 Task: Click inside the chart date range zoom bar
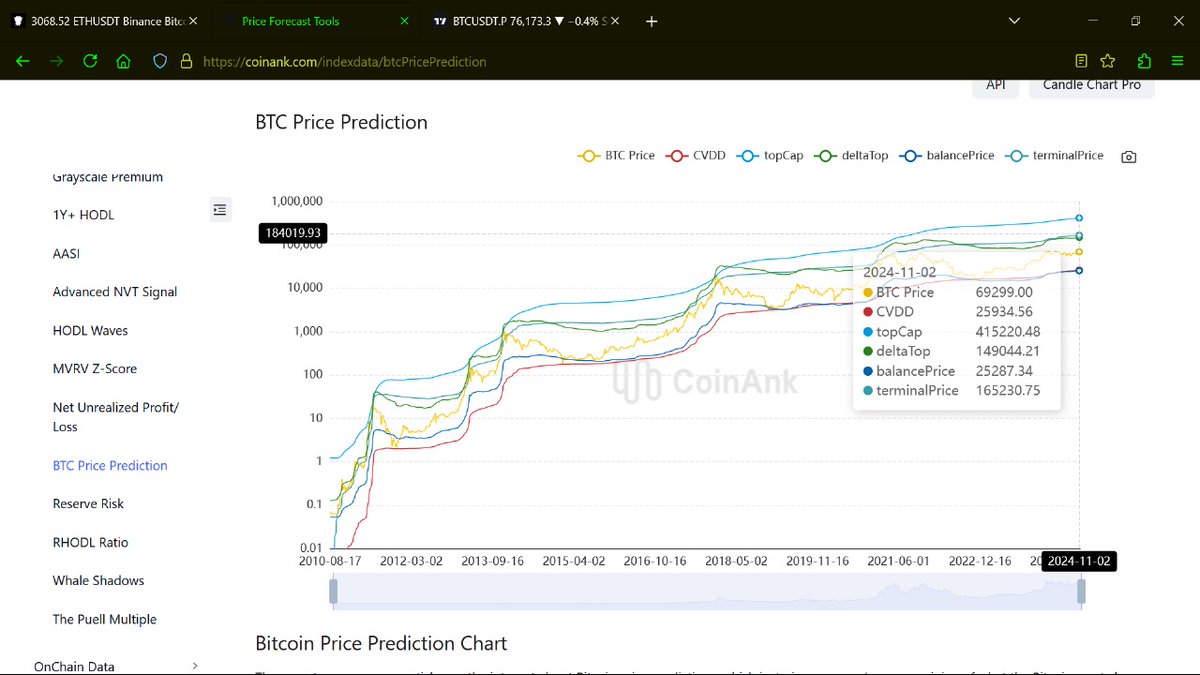coord(707,591)
